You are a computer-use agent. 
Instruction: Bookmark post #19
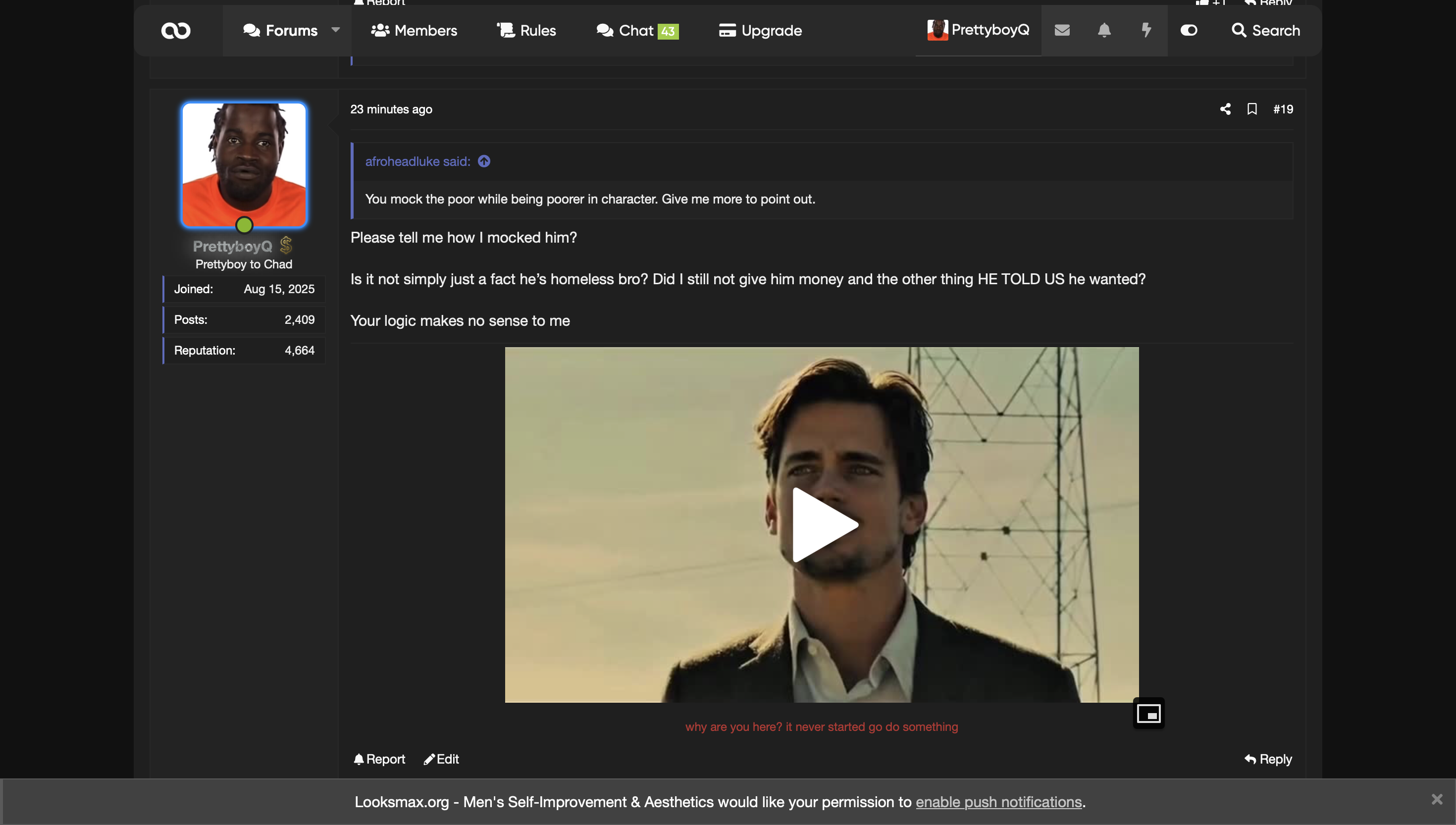point(1252,109)
